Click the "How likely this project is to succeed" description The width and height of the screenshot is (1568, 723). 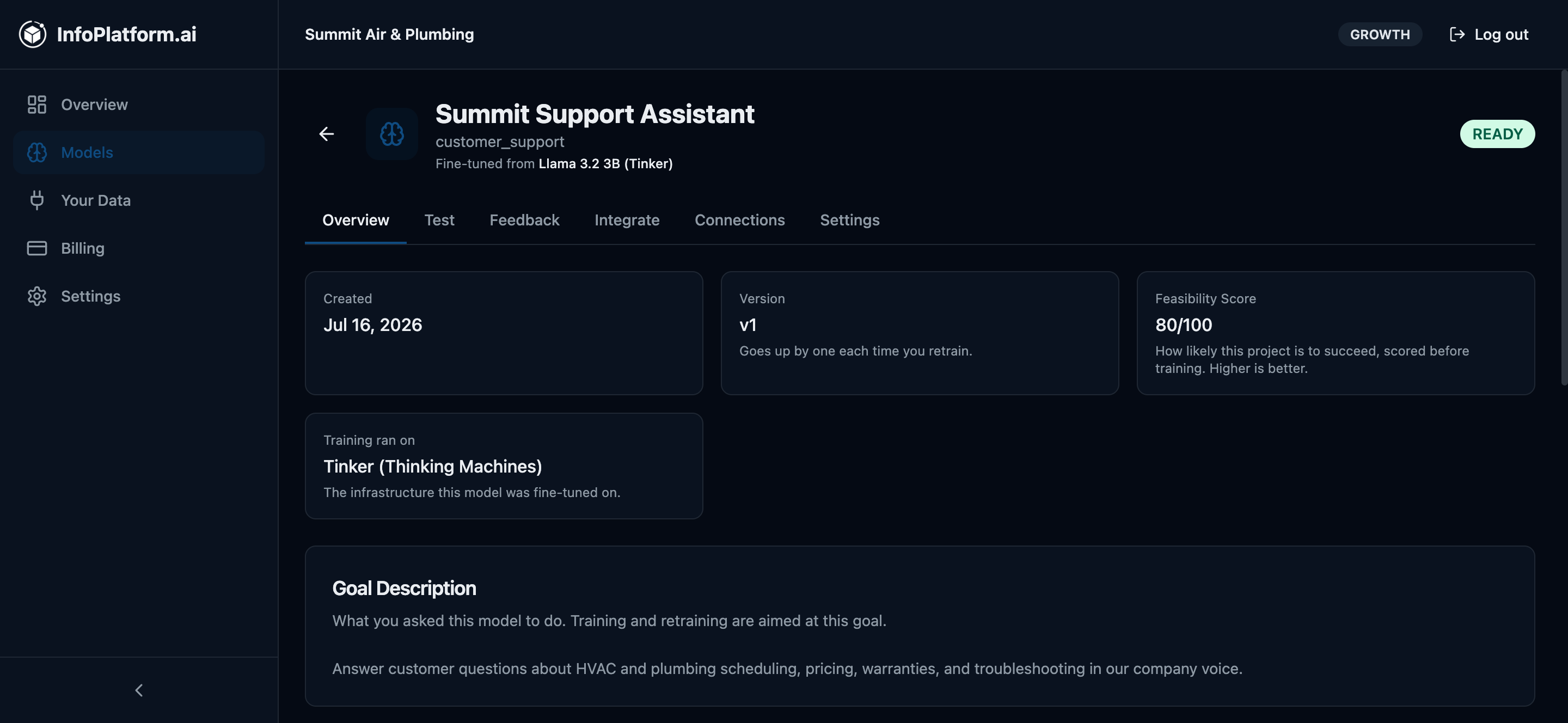[1312, 360]
